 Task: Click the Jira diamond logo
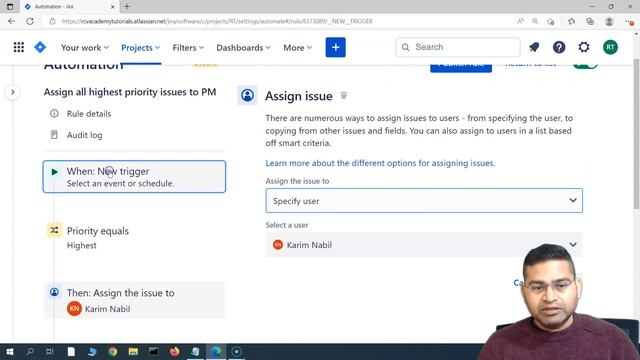[40, 47]
